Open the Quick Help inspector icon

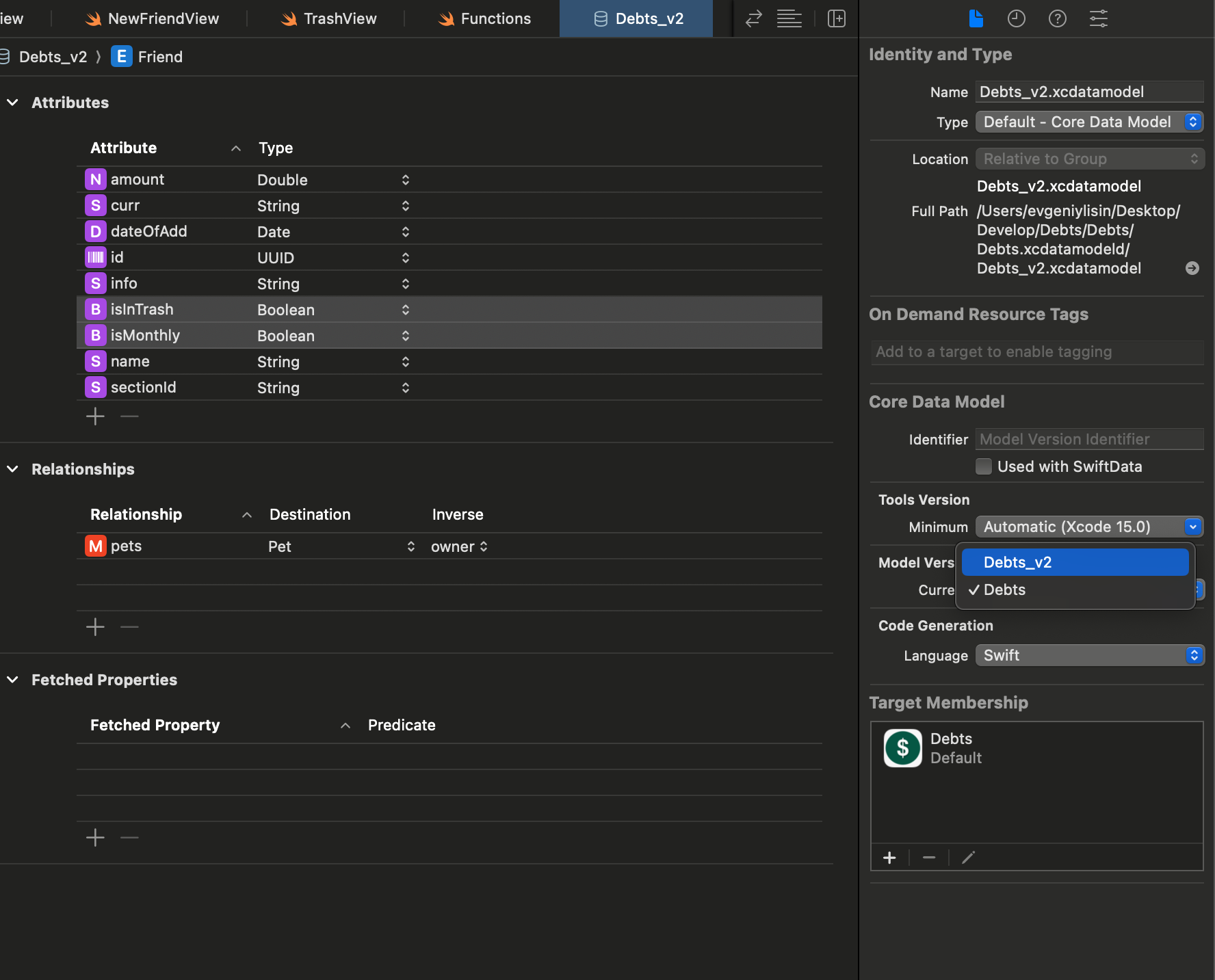1057,18
